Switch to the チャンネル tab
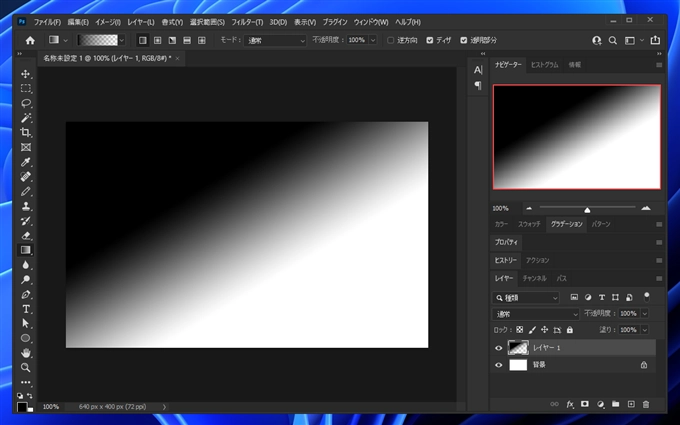 click(534, 278)
